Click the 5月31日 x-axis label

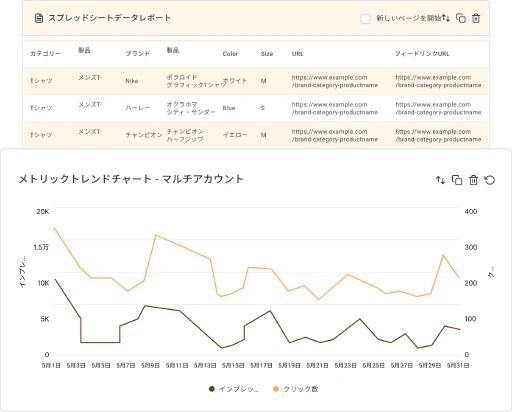(458, 366)
